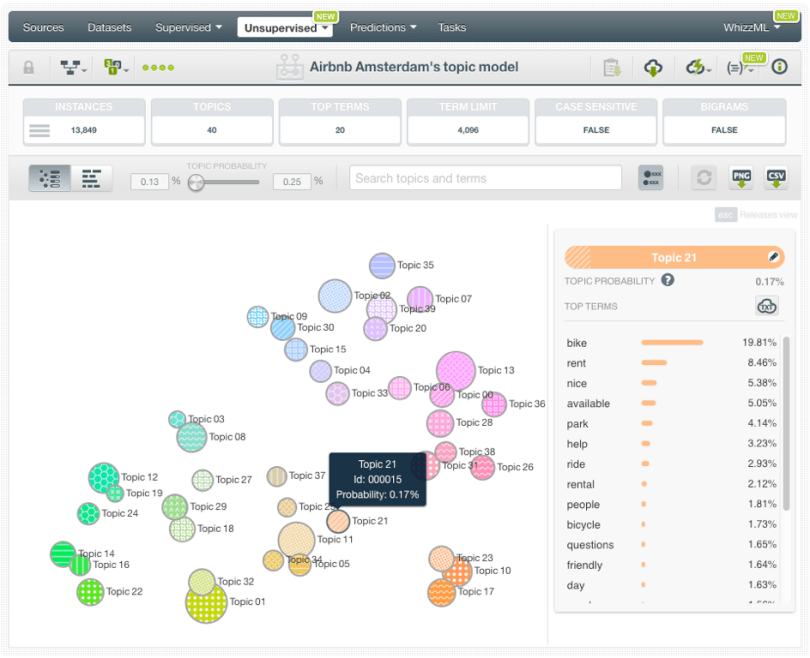Screen dimensions: 810x658
Task: Toggle the topic labels display button
Action: pyautogui.click(x=651, y=178)
